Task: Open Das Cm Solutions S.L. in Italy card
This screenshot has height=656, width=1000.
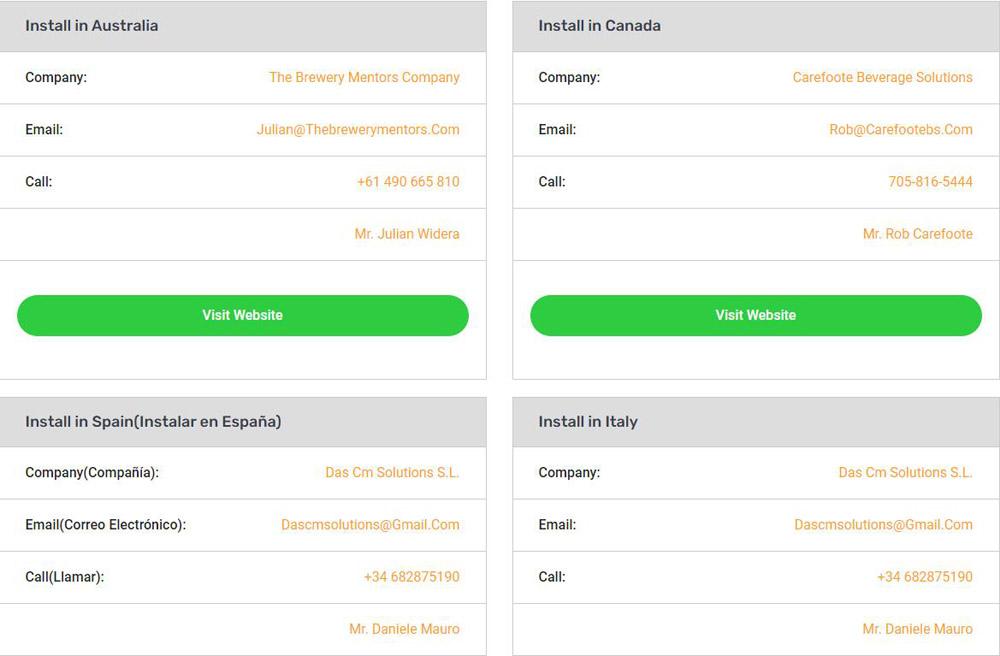Action: 906,472
